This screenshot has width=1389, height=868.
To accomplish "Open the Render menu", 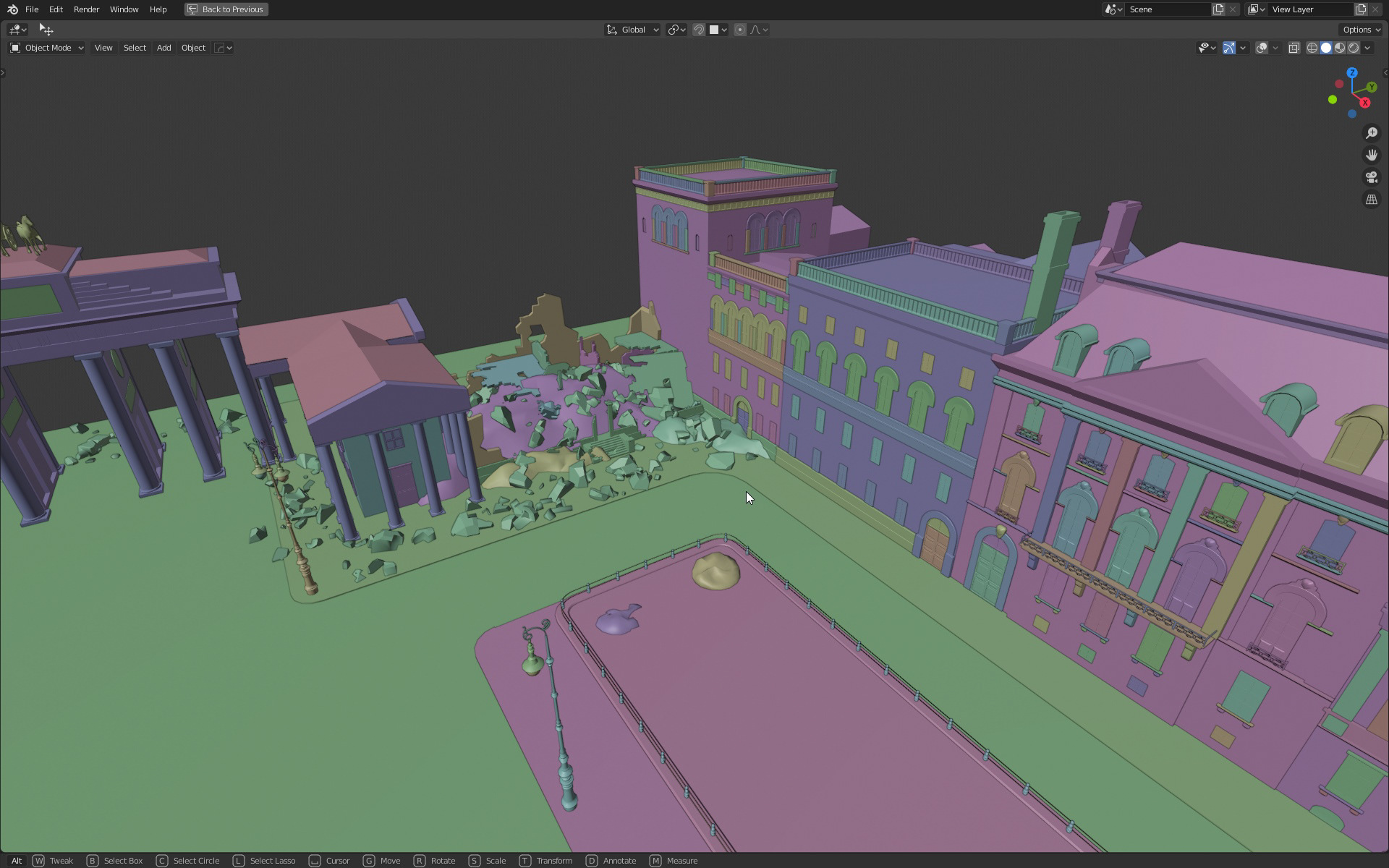I will pyautogui.click(x=86, y=9).
